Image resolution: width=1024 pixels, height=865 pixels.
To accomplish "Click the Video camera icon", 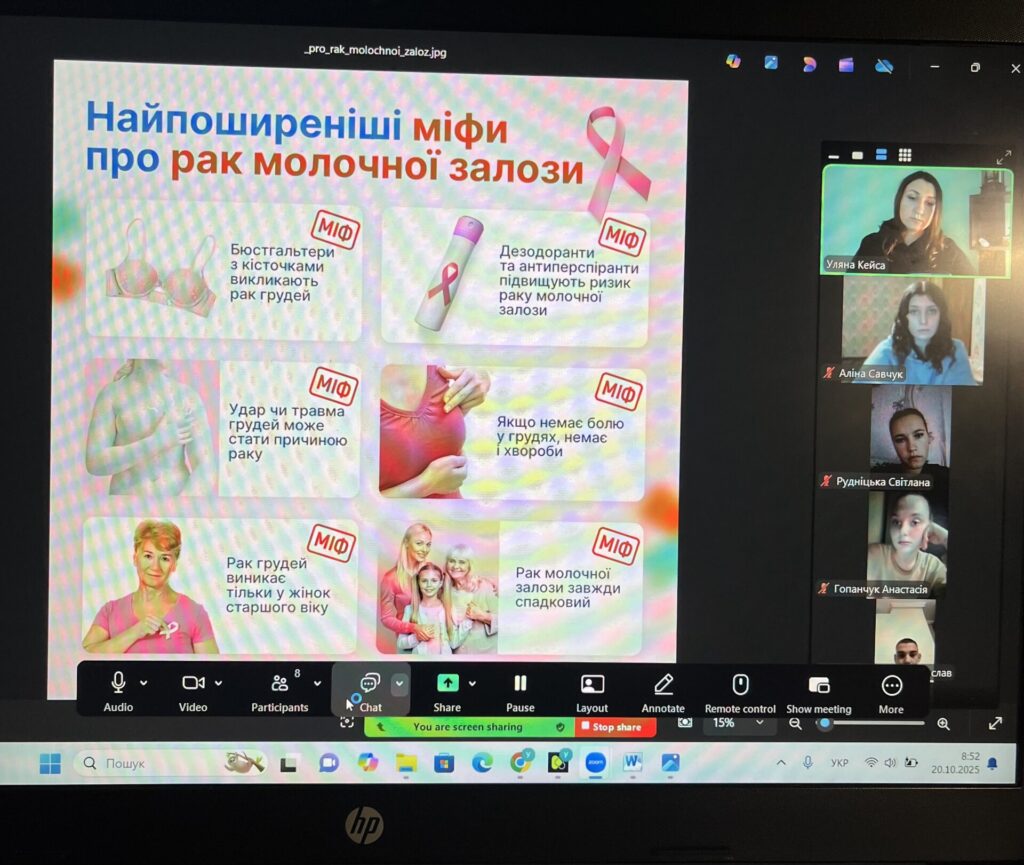I will point(193,683).
